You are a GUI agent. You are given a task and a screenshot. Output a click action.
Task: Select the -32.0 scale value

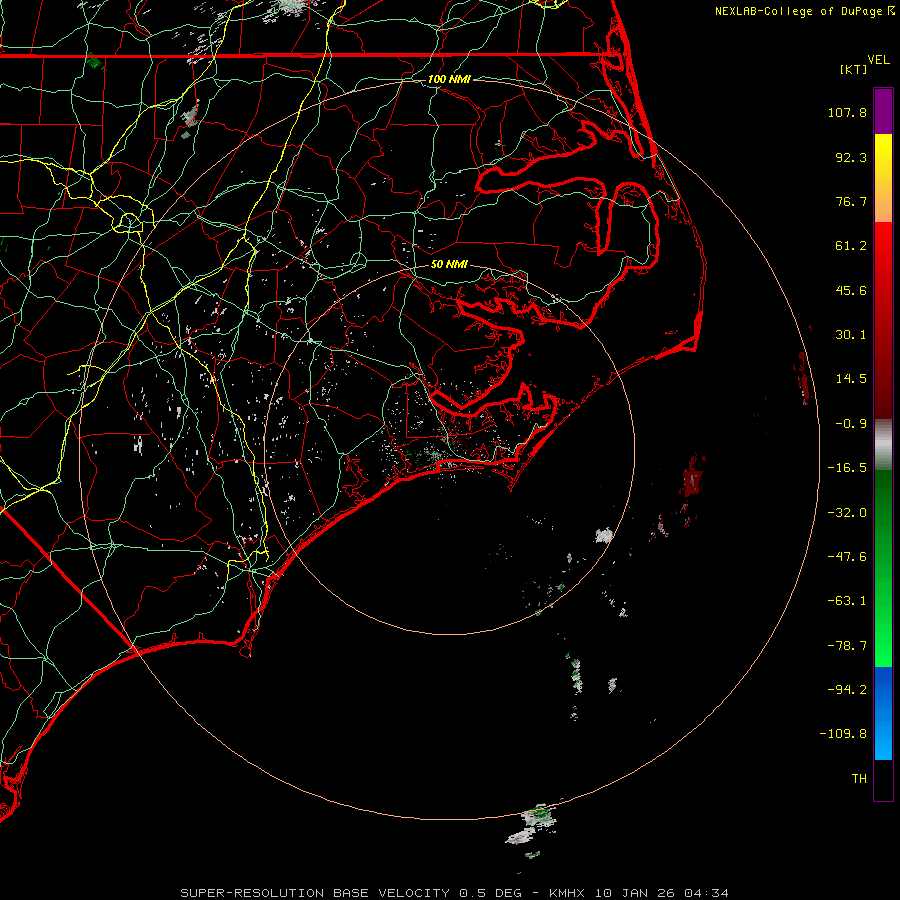point(847,513)
